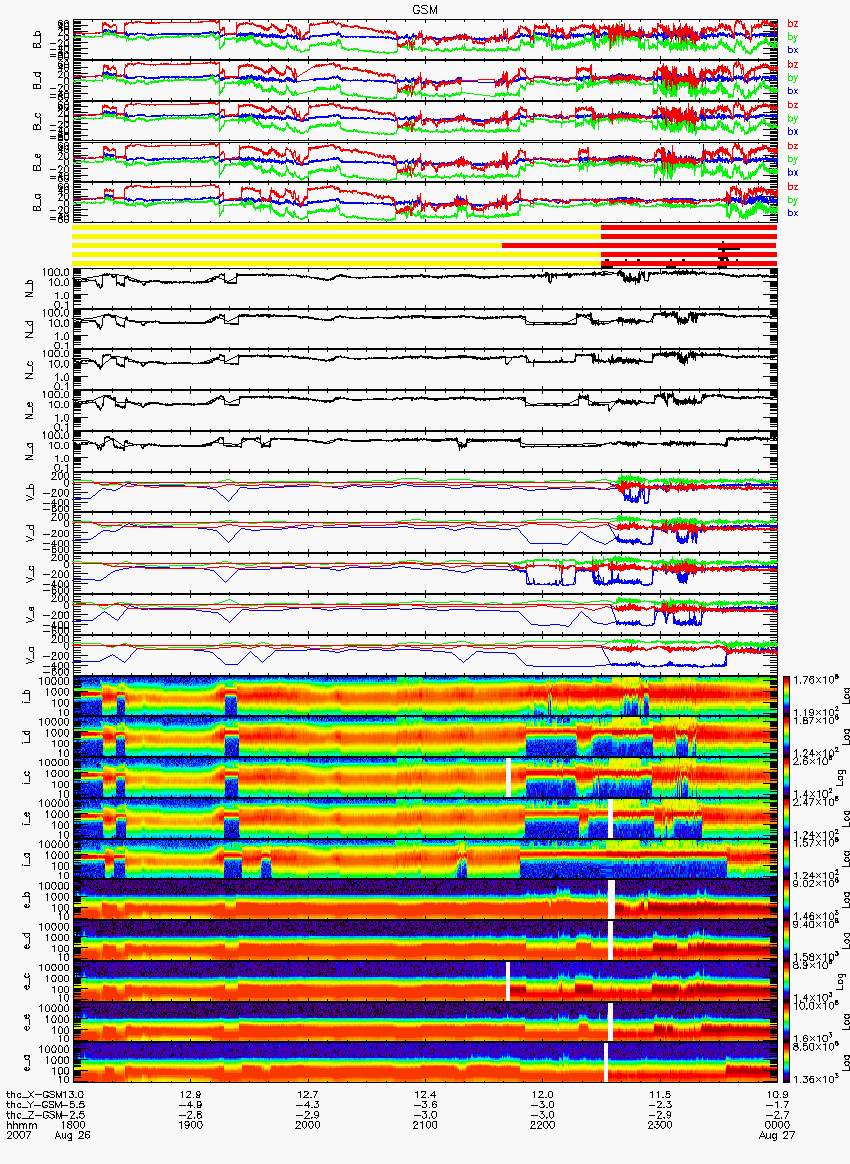850x1164 pixels.
Task: Select the i_c ion spectrogram label
Action: point(27,778)
